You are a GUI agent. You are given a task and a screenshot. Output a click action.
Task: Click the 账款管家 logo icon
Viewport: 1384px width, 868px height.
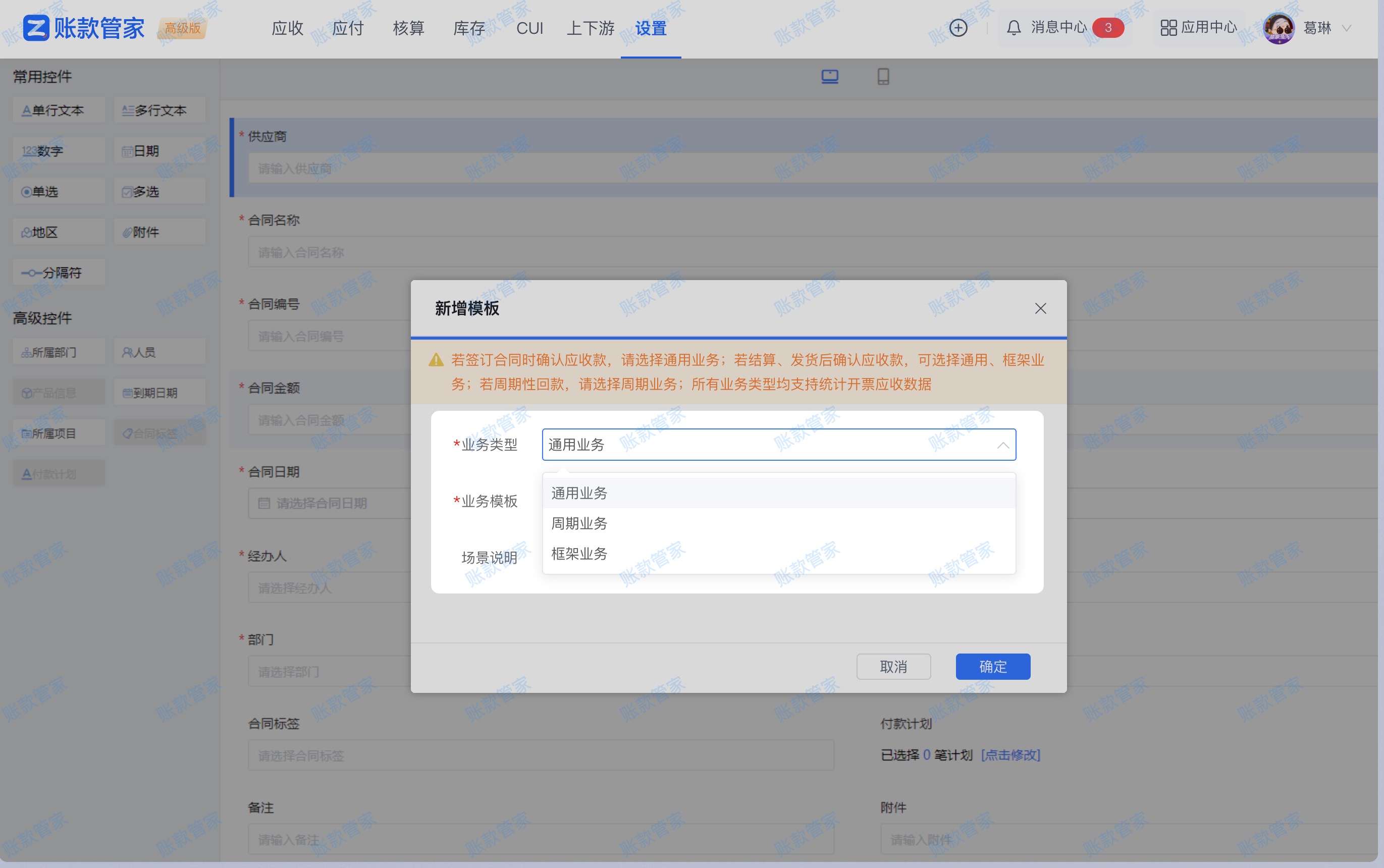tap(36, 28)
